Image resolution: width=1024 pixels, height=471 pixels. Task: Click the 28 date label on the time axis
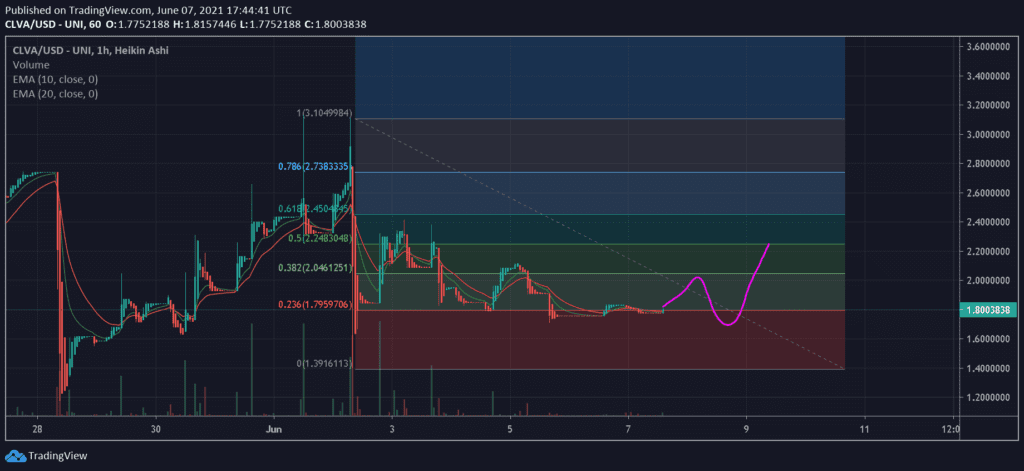(37, 429)
